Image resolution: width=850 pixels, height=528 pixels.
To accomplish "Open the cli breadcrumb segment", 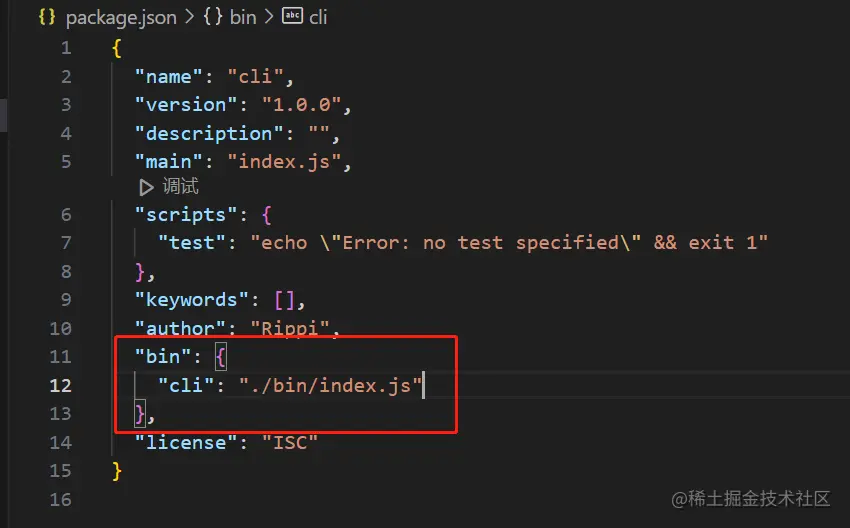I will pyautogui.click(x=317, y=17).
